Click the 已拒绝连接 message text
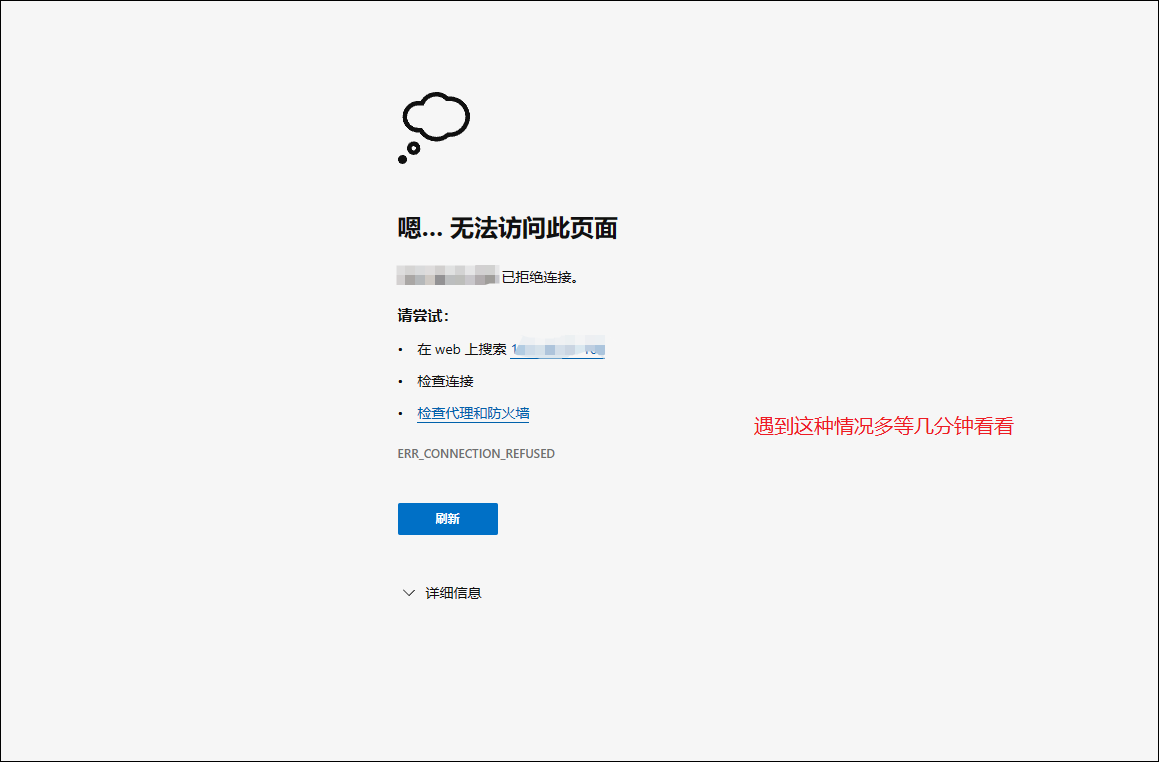Screen dimensions: 1159x762 coord(539,277)
